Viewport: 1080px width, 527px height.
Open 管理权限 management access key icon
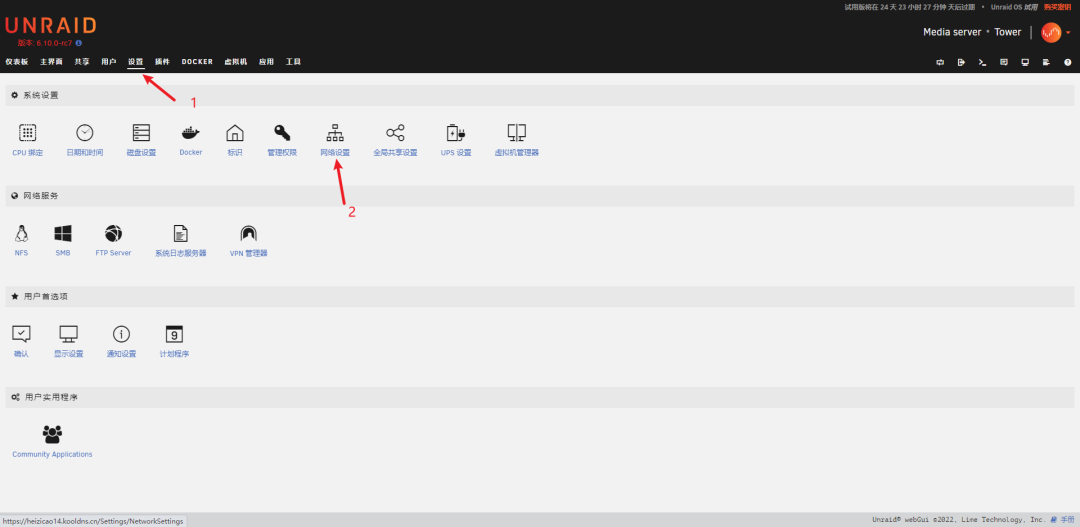[282, 133]
